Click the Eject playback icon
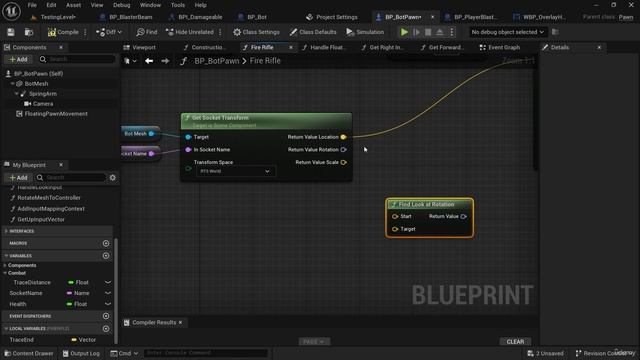 tap(440, 32)
